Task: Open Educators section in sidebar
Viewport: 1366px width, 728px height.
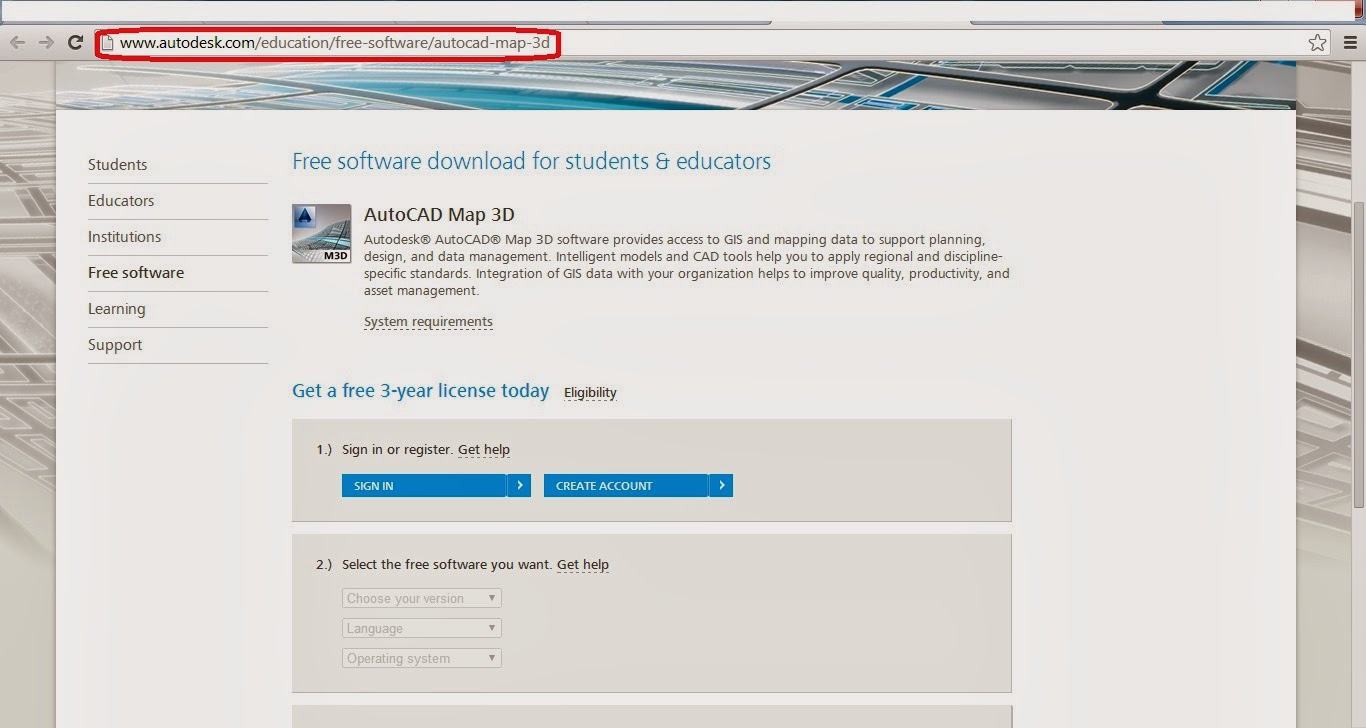Action: [x=121, y=200]
